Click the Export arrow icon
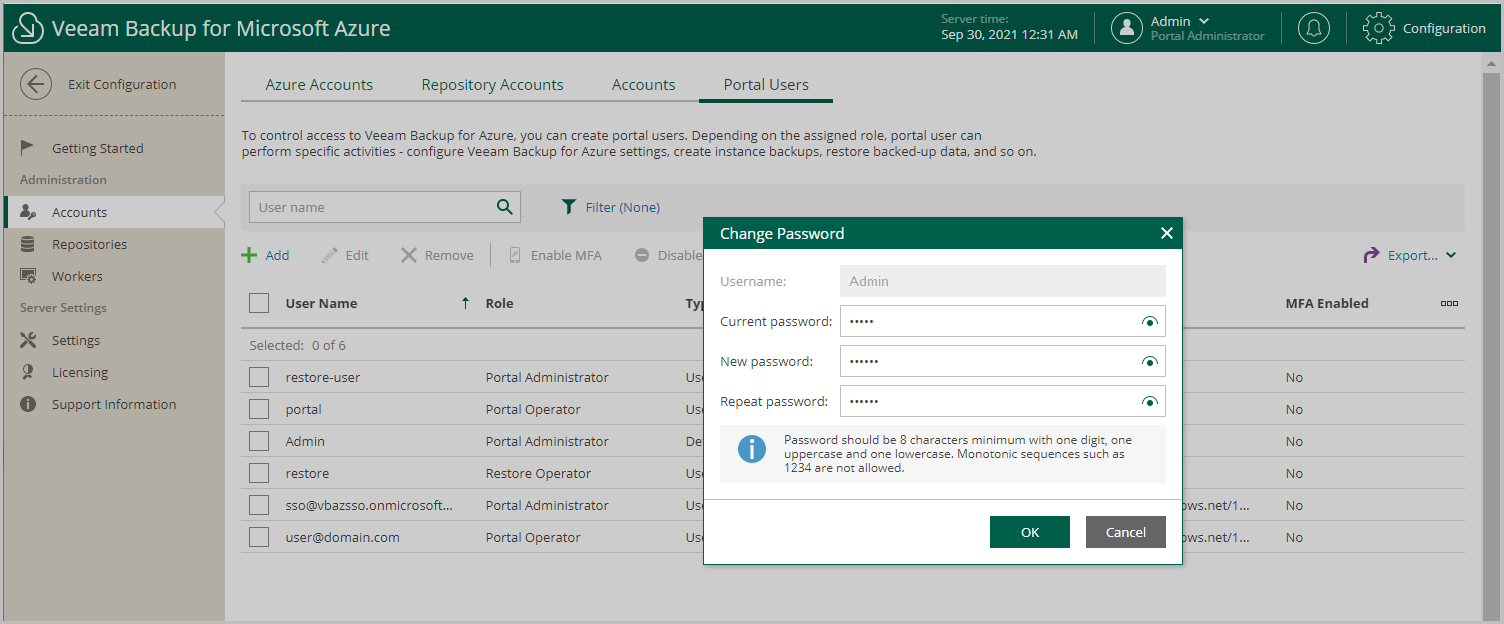 point(1372,255)
